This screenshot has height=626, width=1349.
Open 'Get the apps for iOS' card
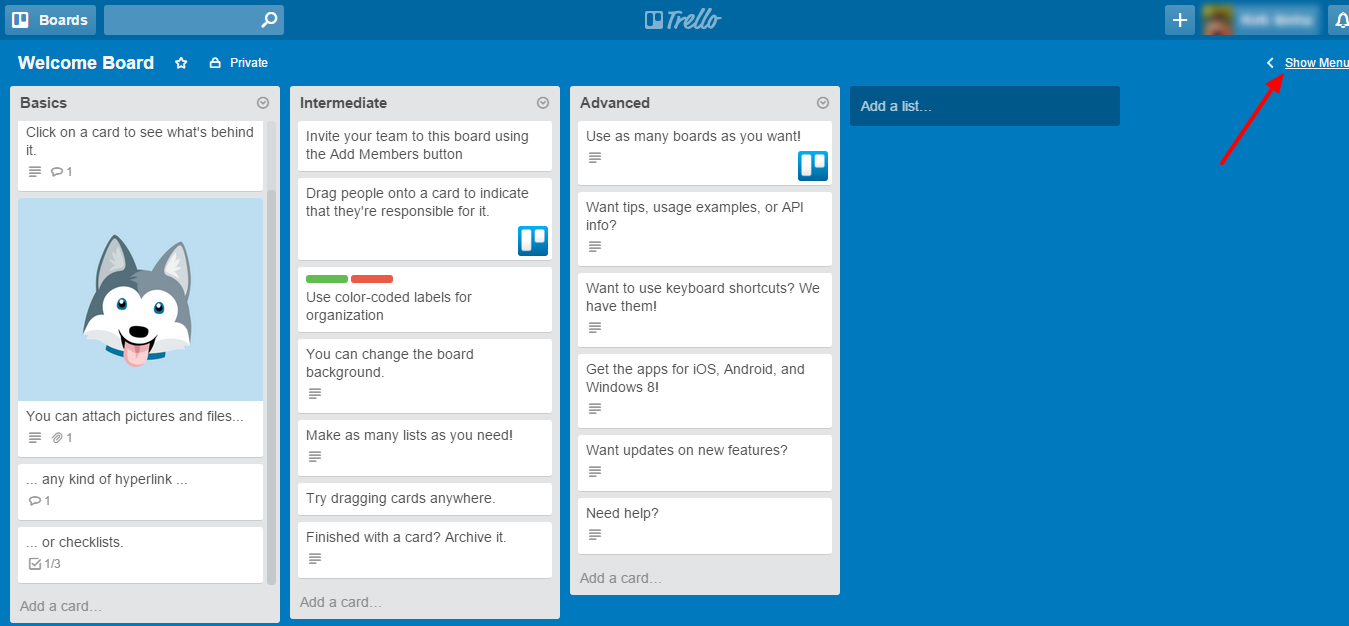click(705, 391)
